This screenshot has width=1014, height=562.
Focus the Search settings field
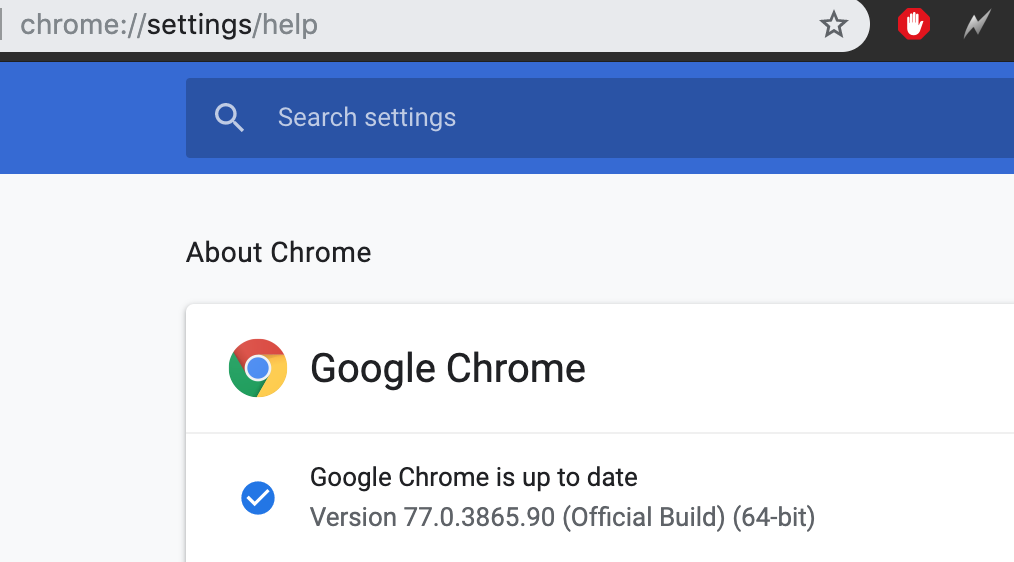pos(599,118)
